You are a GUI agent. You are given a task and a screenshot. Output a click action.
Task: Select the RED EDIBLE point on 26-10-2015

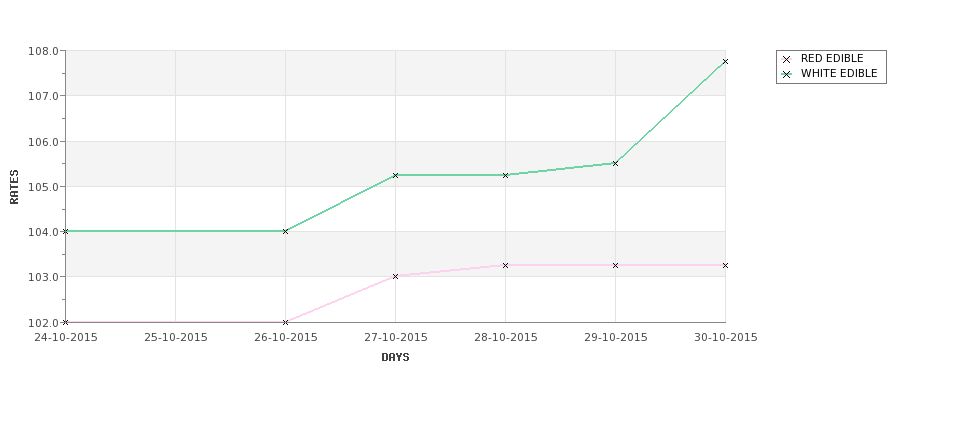[x=285, y=322]
